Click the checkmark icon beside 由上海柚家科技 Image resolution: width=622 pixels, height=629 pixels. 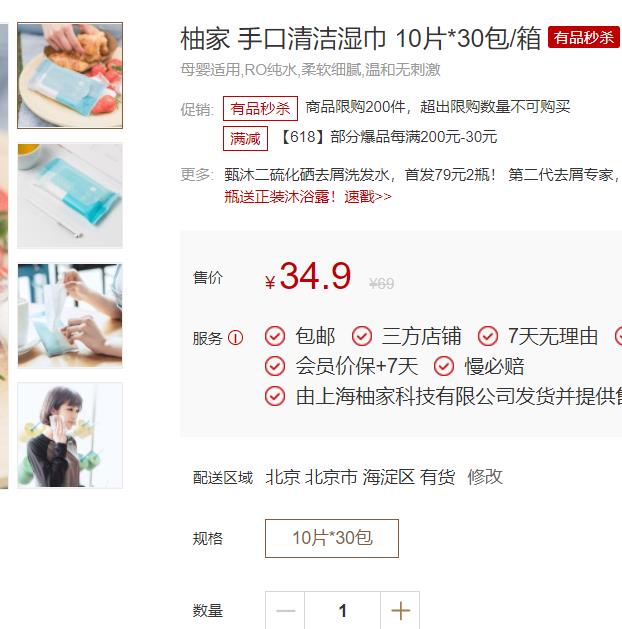pos(275,396)
